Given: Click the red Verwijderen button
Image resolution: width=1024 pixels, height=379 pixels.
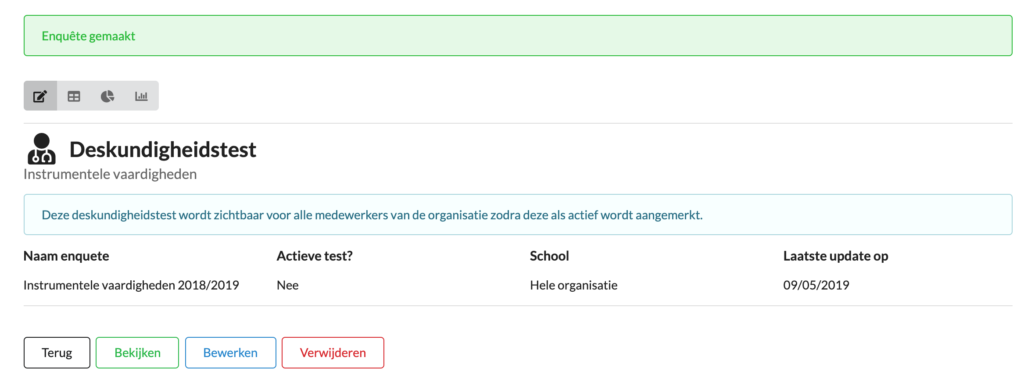Looking at the screenshot, I should coord(333,353).
